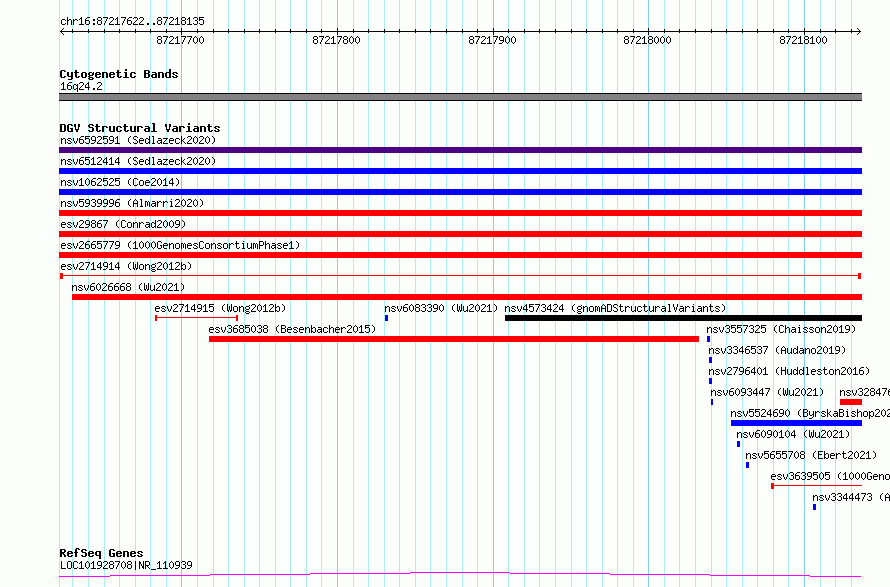The height and width of the screenshot is (587, 890).
Task: Click the ruler's left arrow end
Action: click(62, 31)
